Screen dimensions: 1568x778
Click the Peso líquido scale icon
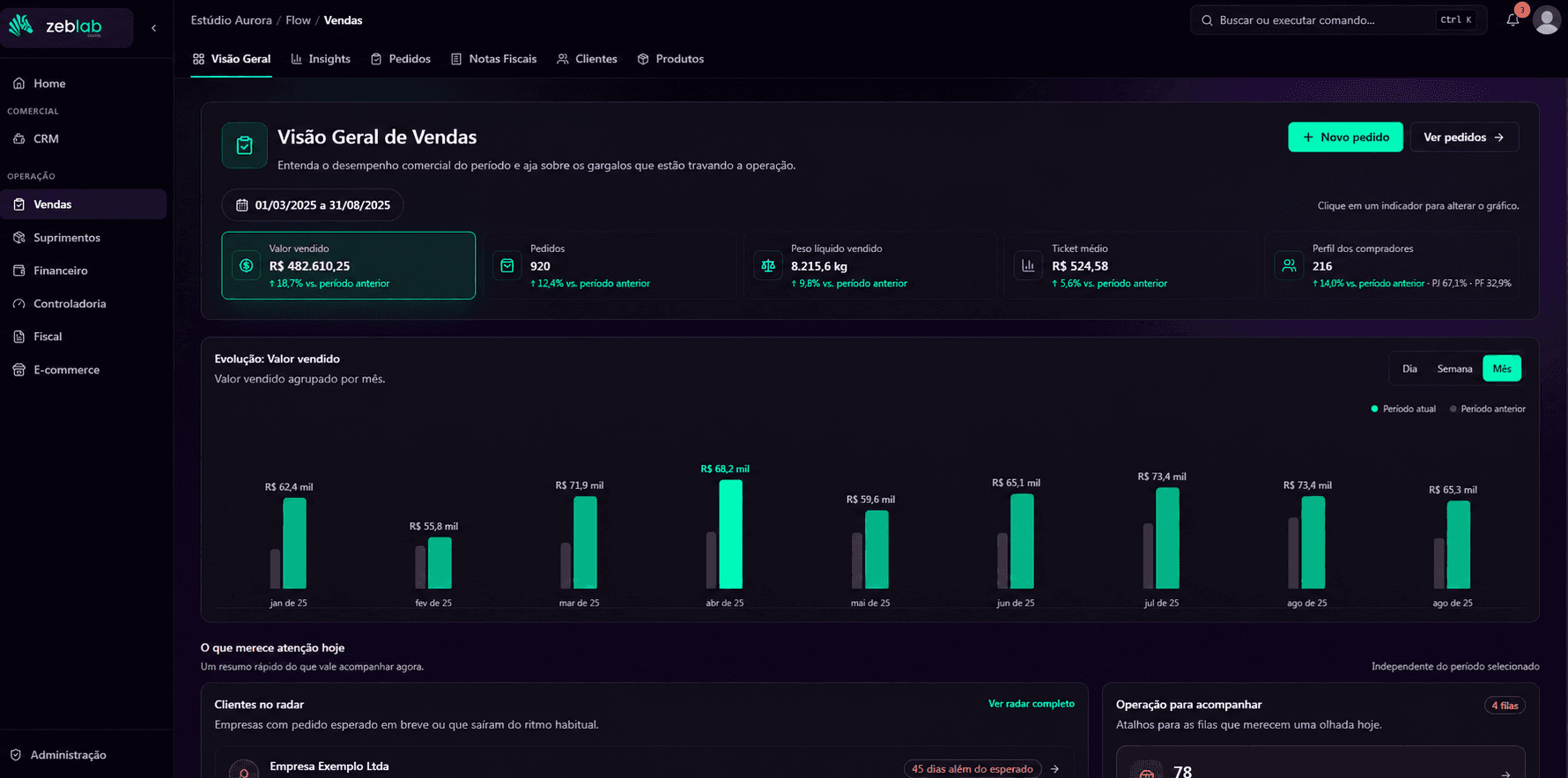[x=768, y=266]
